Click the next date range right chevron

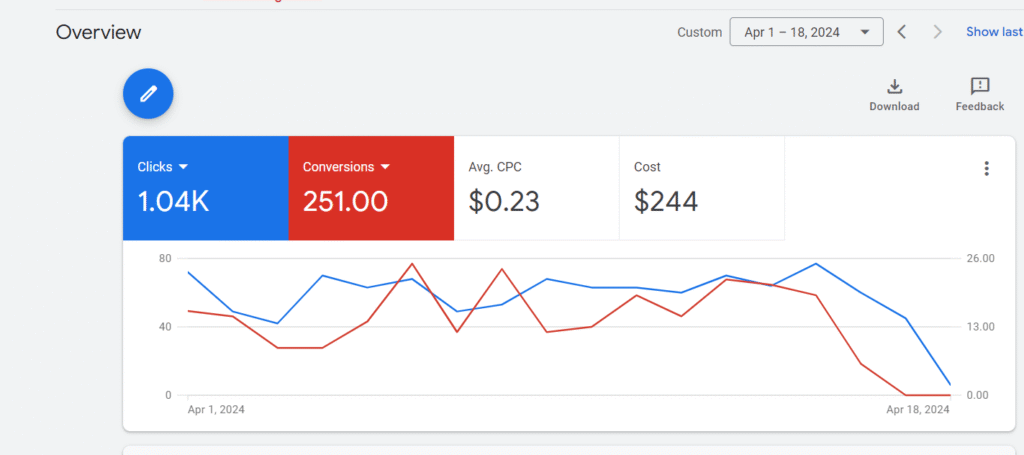[x=937, y=32]
